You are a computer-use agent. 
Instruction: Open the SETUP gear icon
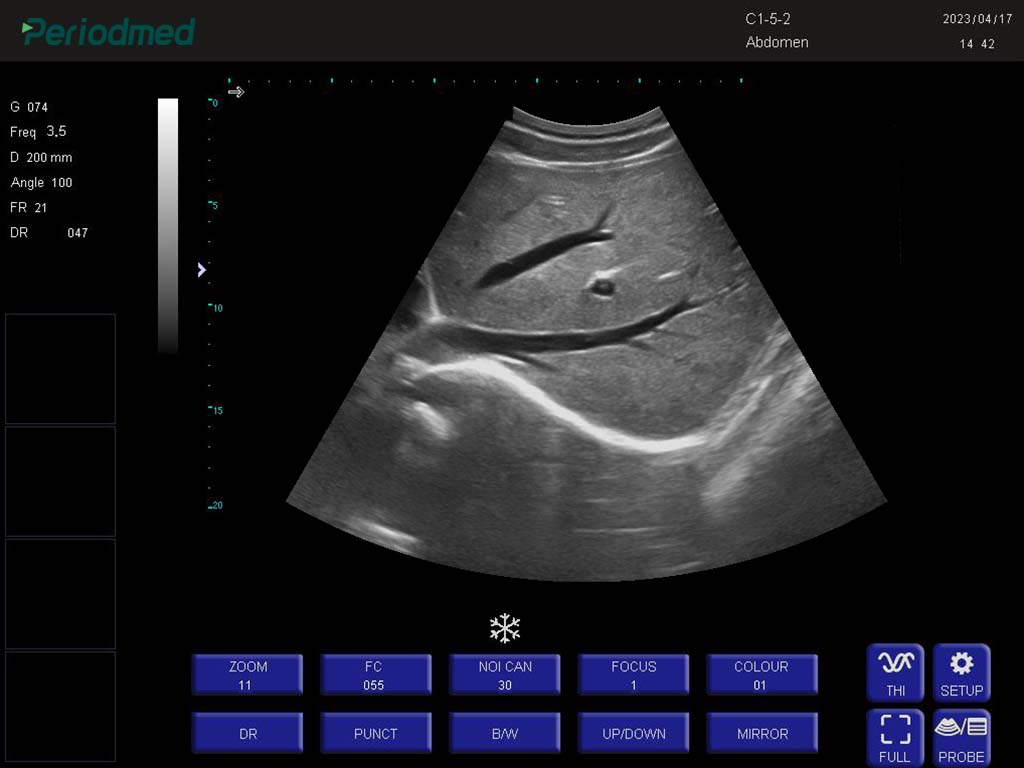tap(961, 673)
